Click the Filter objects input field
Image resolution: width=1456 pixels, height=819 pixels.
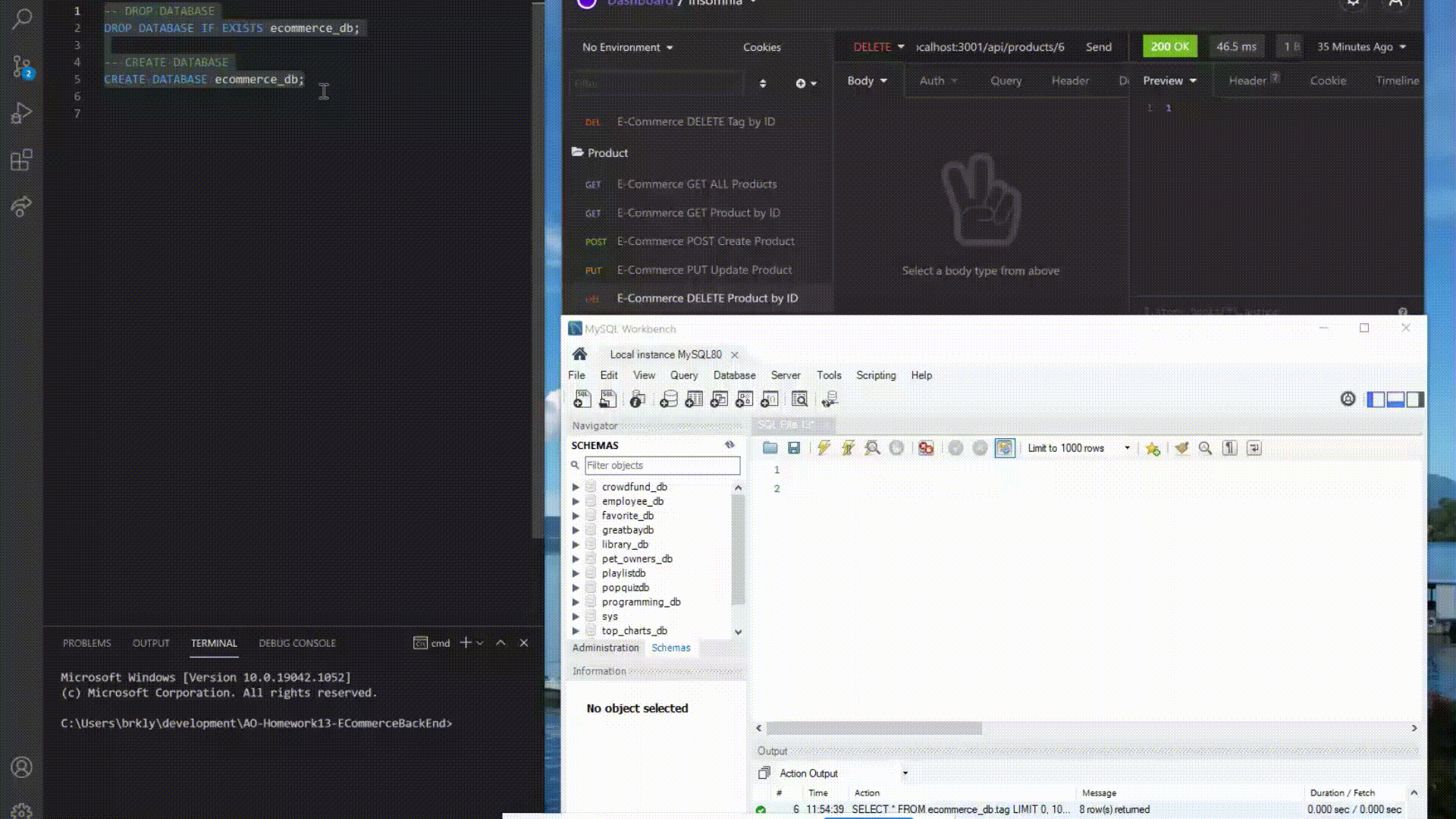[661, 466]
